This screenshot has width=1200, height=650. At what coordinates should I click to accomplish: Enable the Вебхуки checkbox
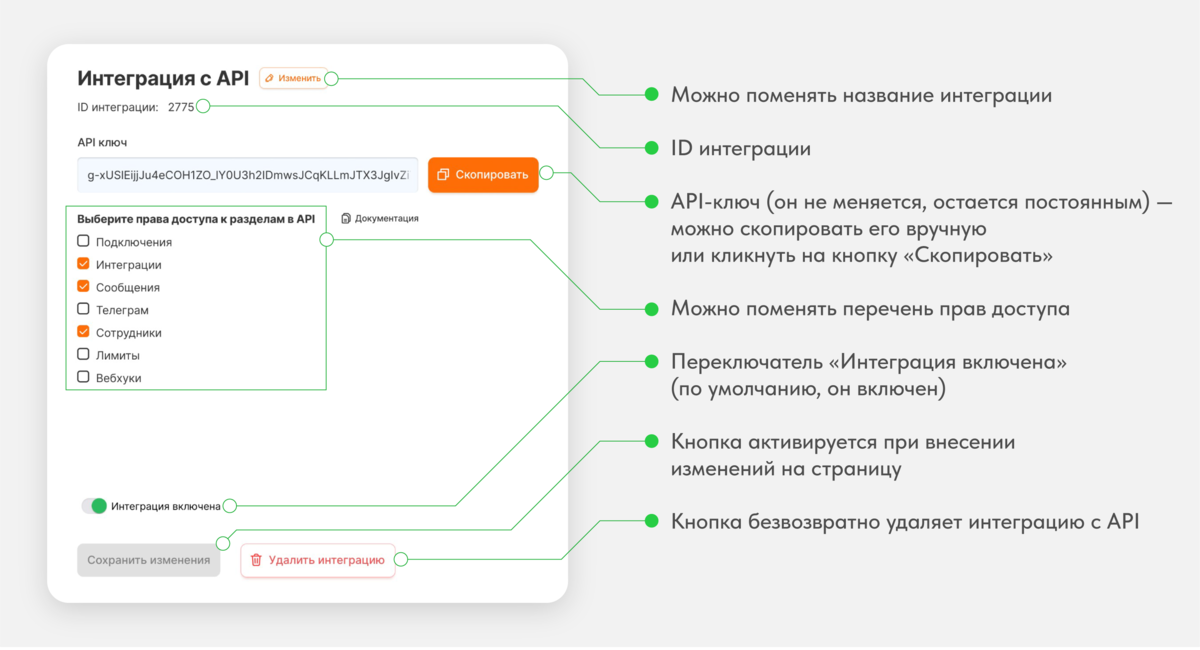pyautogui.click(x=84, y=378)
